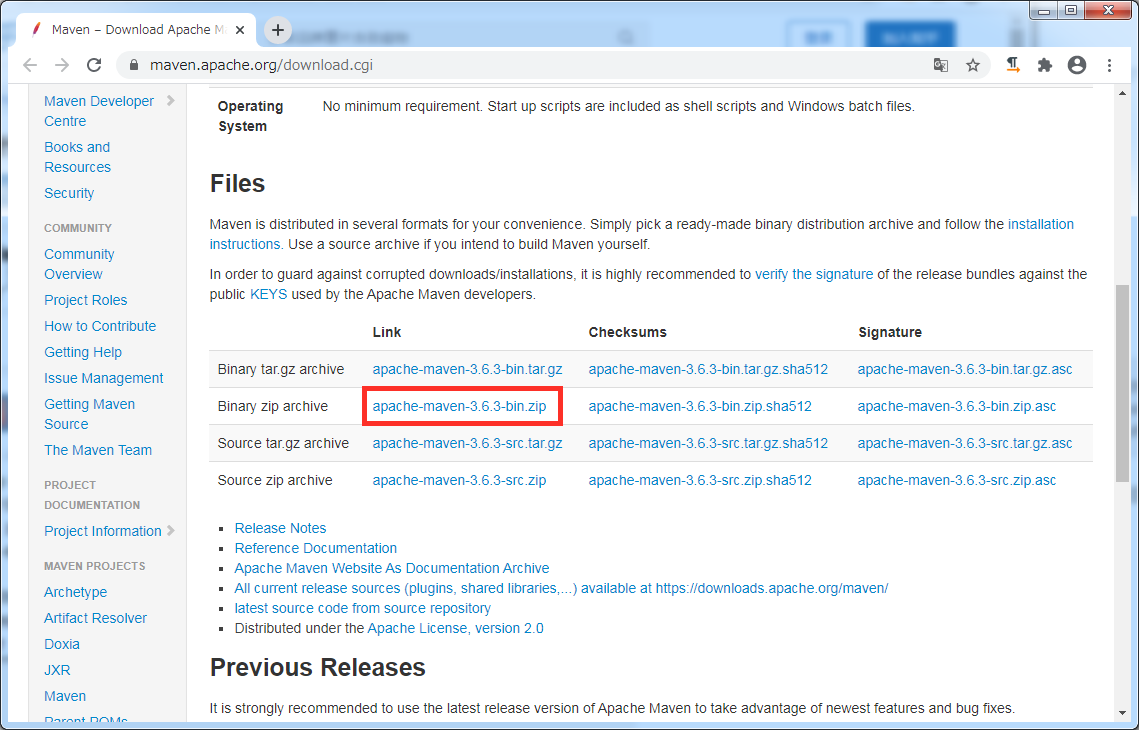Open Project Information sidebar link

(102, 531)
